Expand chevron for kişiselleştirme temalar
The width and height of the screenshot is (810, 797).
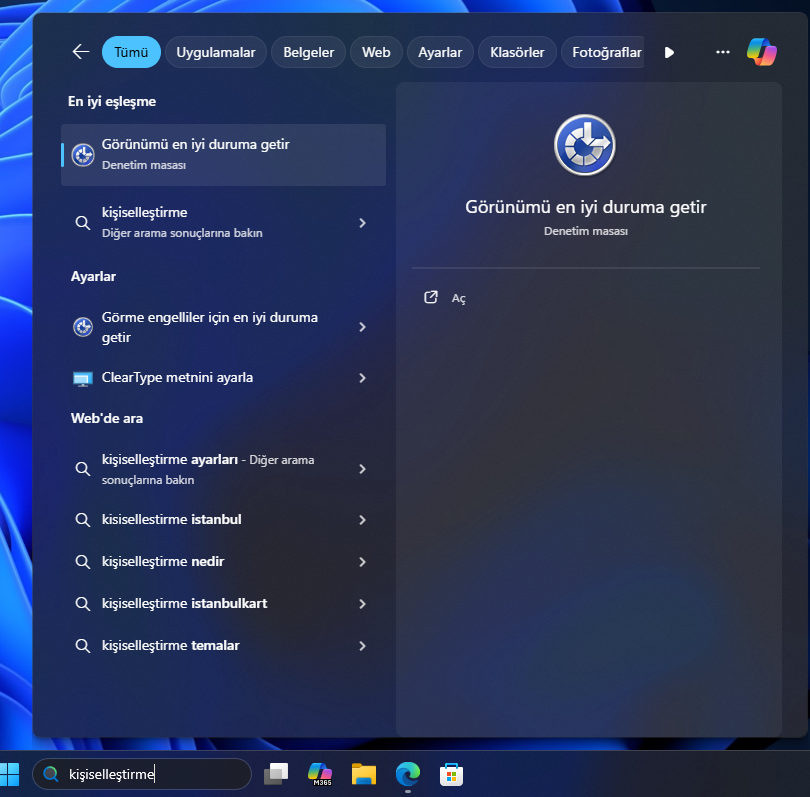363,646
